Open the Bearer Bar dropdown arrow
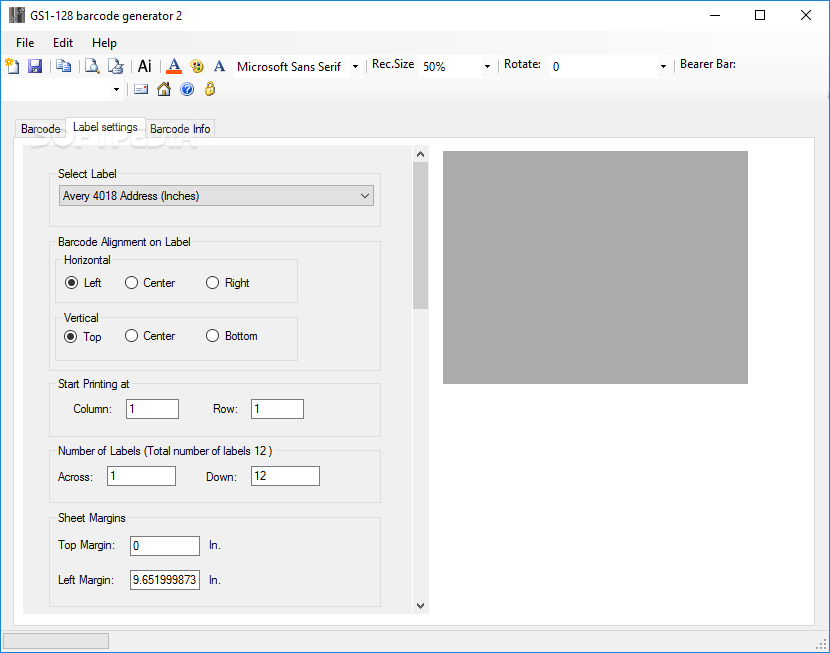Screen dimensions: 830x653 [116, 89]
